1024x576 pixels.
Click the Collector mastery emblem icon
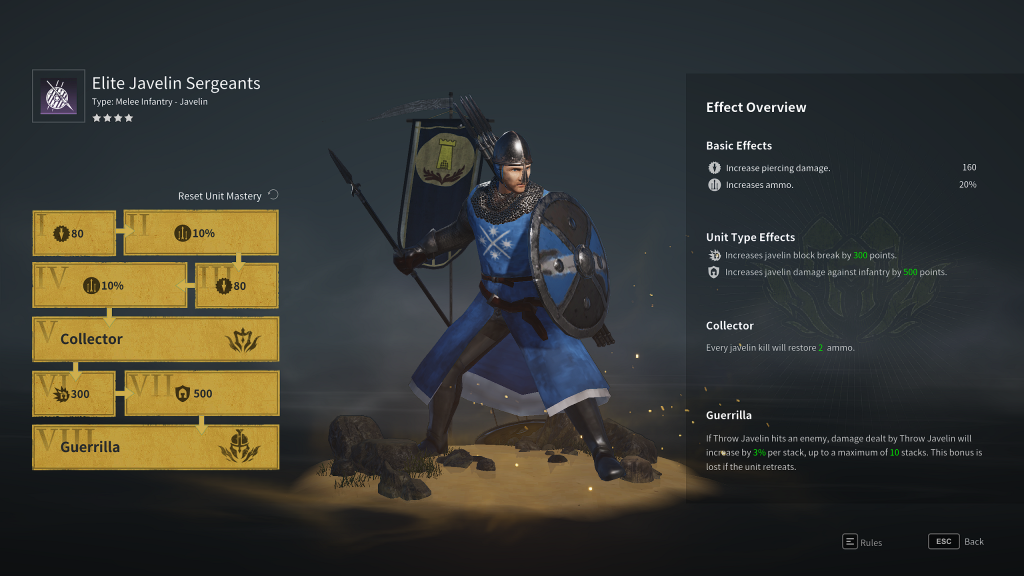(x=242, y=340)
